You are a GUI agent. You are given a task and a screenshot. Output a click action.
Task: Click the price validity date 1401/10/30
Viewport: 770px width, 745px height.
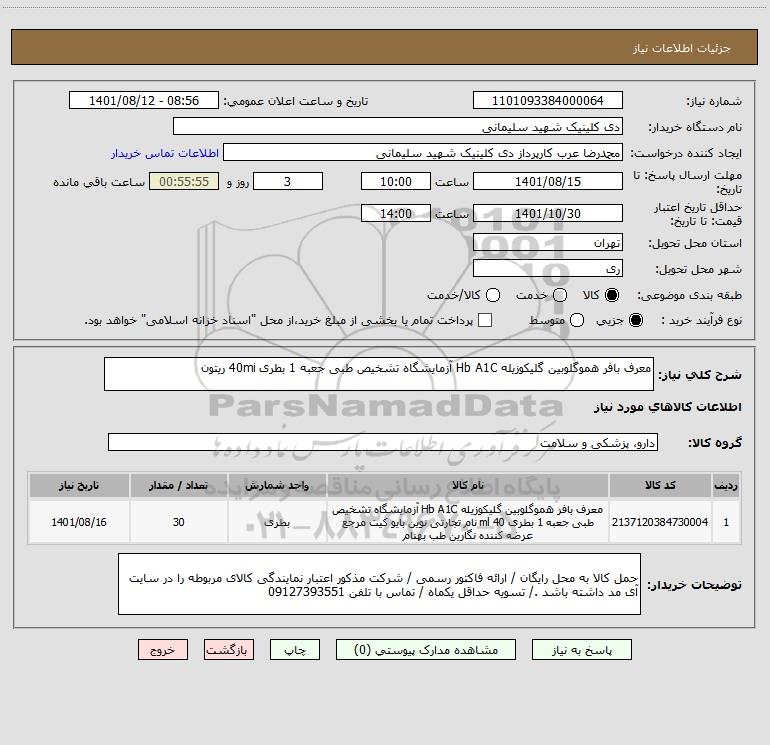(x=548, y=214)
